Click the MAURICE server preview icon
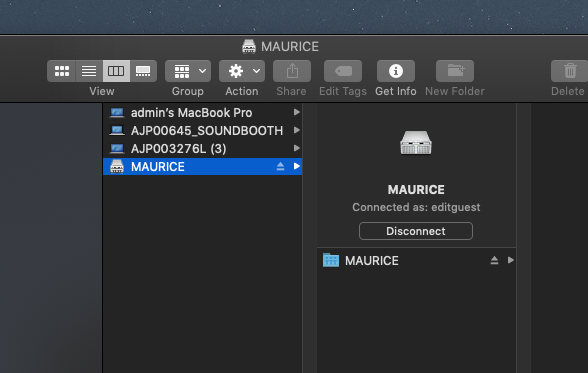 416,143
